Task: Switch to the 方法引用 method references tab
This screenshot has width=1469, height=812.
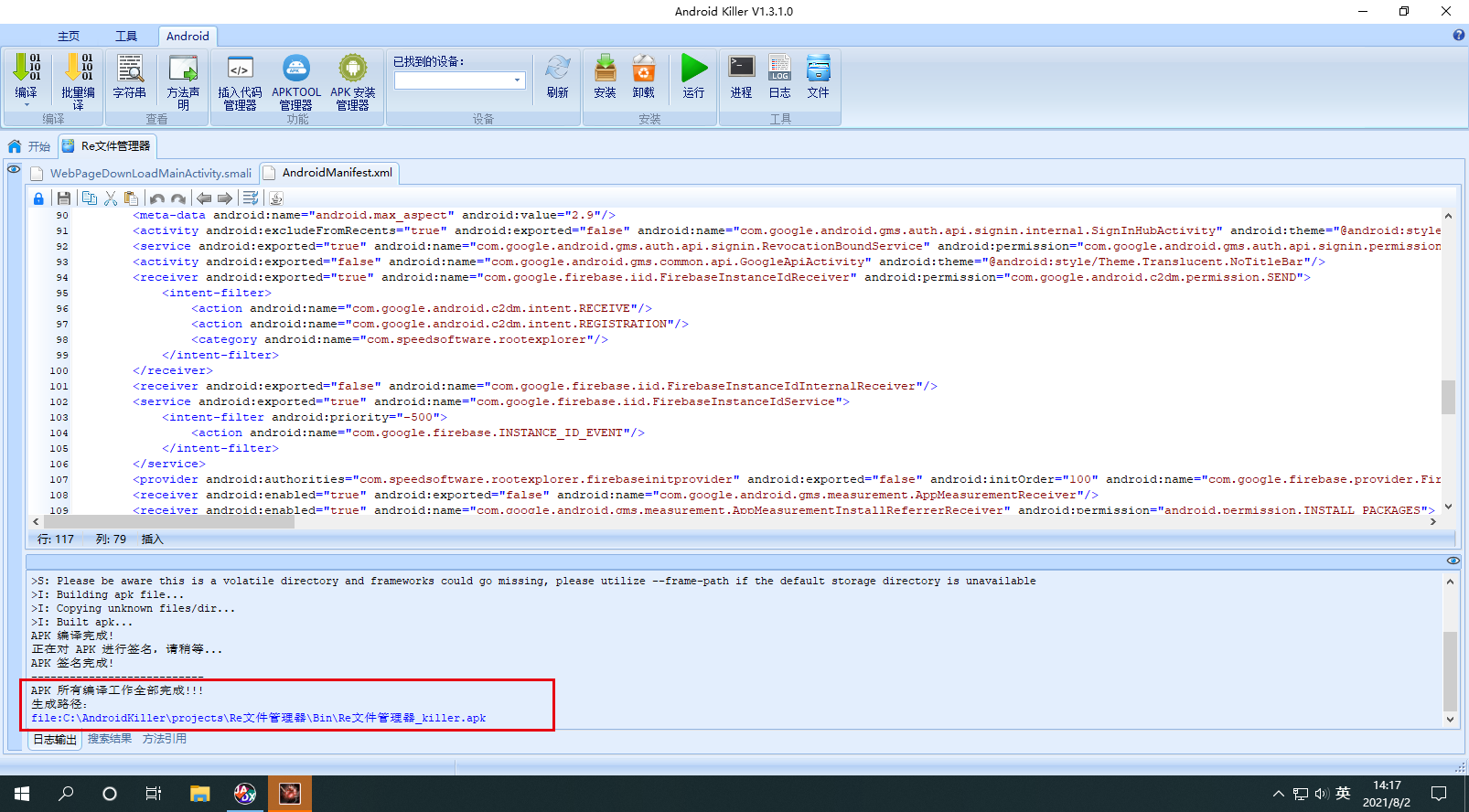Action: pos(165,739)
